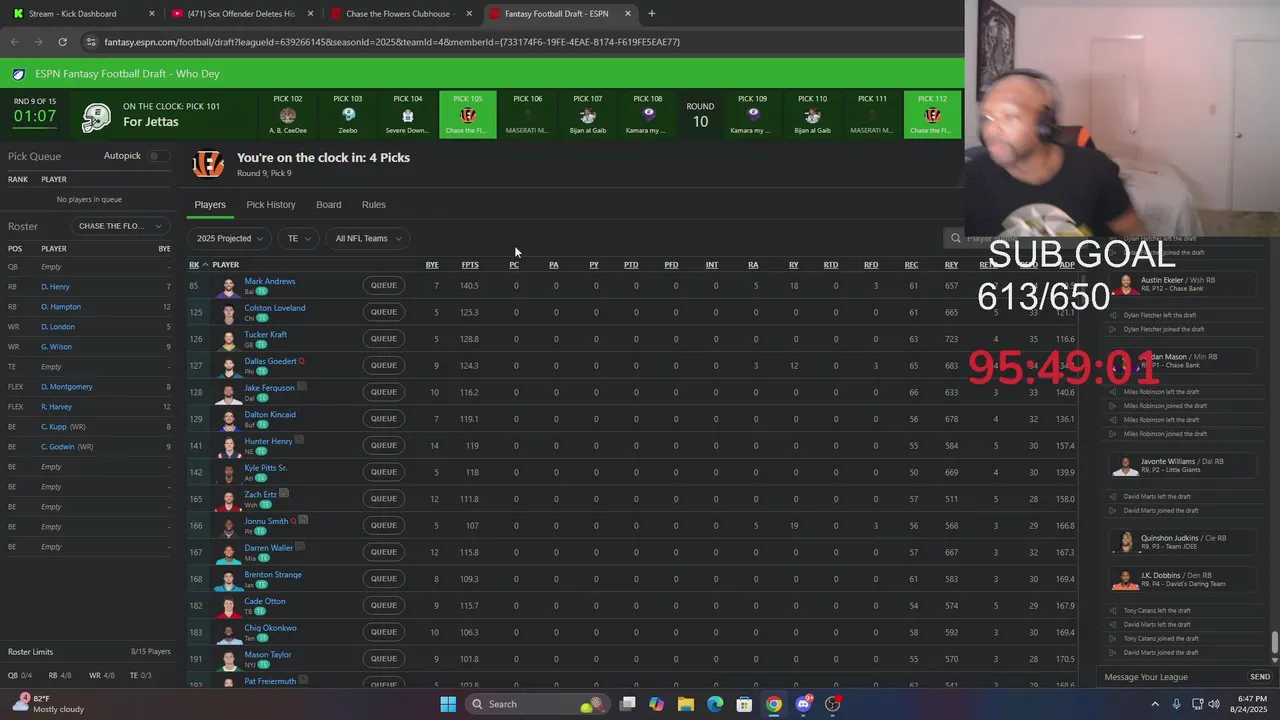The height and width of the screenshot is (720, 1280).
Task: Open D. Henry roster player link
Action: pyautogui.click(x=55, y=287)
